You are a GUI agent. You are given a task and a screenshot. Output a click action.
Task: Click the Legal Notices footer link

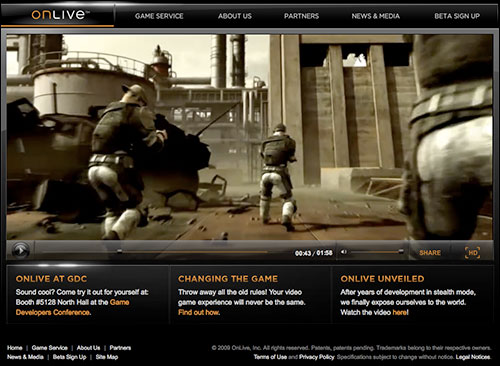(x=473, y=357)
